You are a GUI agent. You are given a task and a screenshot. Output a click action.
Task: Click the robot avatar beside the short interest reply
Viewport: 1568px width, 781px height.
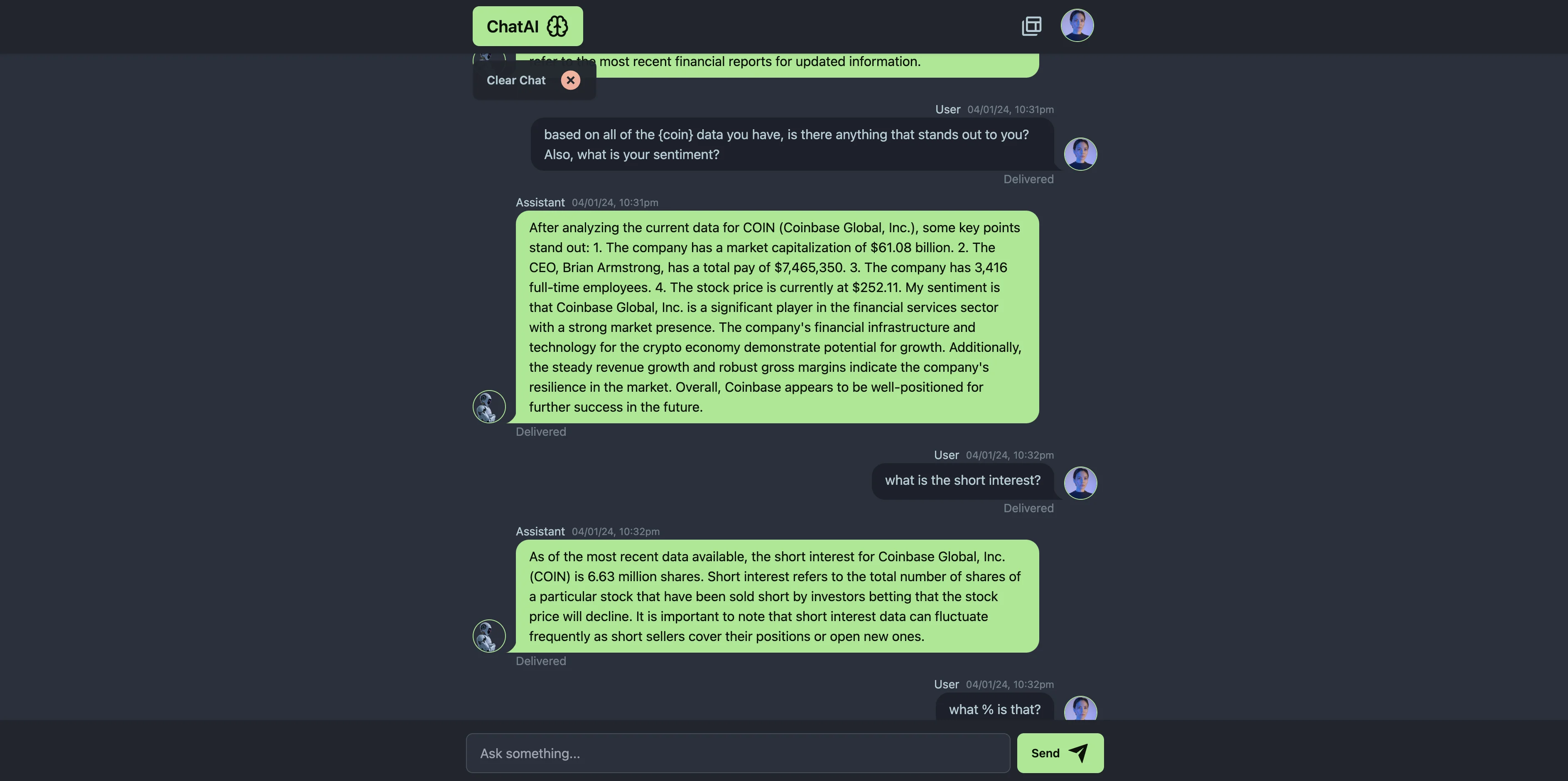[x=489, y=636]
